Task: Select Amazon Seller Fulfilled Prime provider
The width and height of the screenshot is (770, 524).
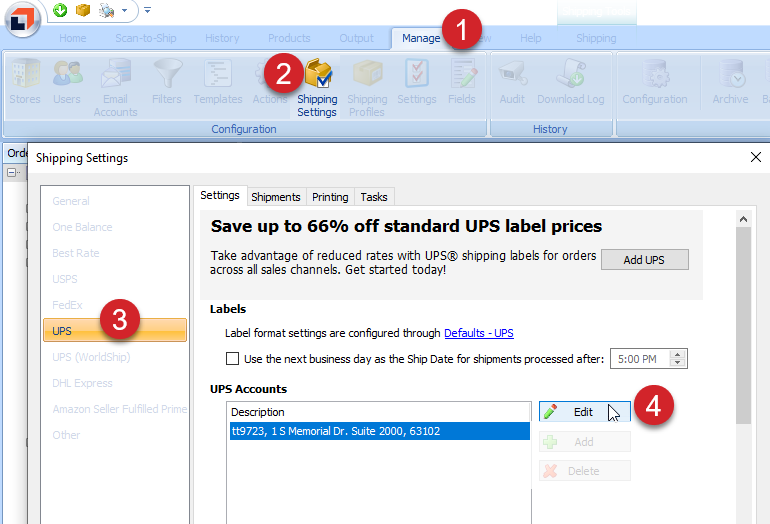Action: [114, 409]
